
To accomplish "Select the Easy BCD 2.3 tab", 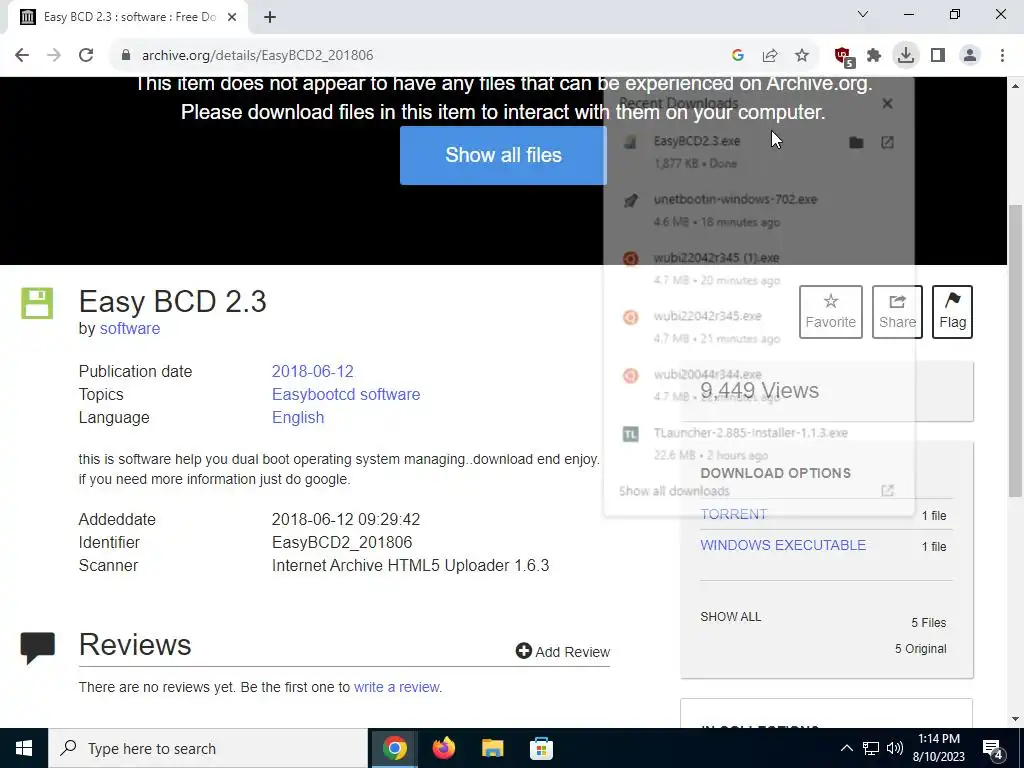I will (129, 17).
